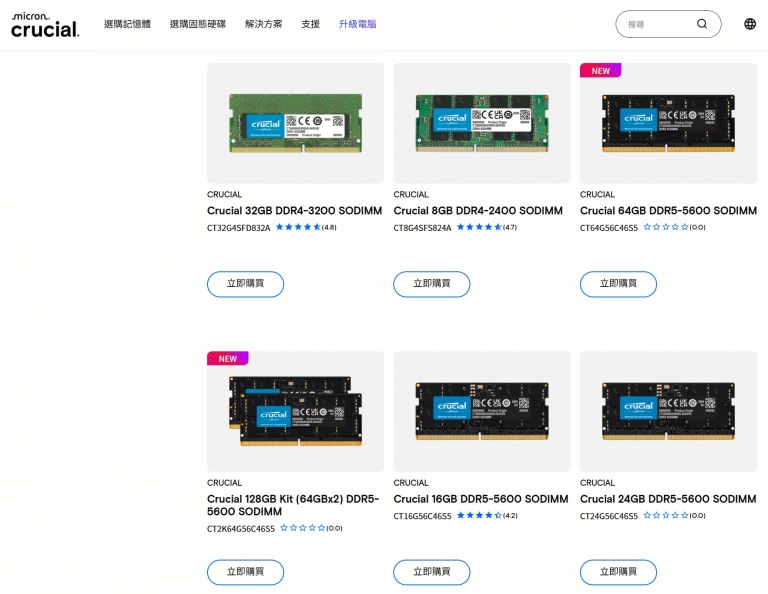Open the 選購固態硬碟 menu
The height and width of the screenshot is (594, 768).
(x=198, y=24)
